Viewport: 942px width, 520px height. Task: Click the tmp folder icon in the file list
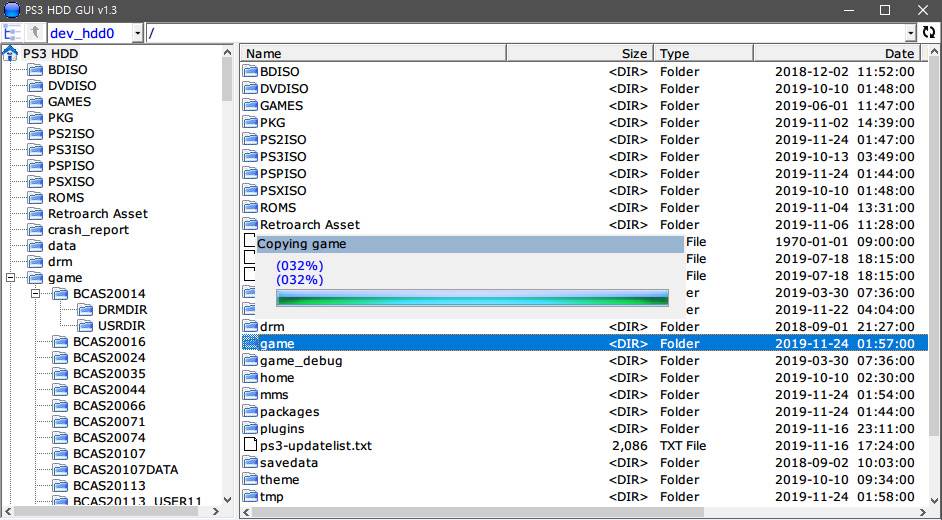pos(250,497)
